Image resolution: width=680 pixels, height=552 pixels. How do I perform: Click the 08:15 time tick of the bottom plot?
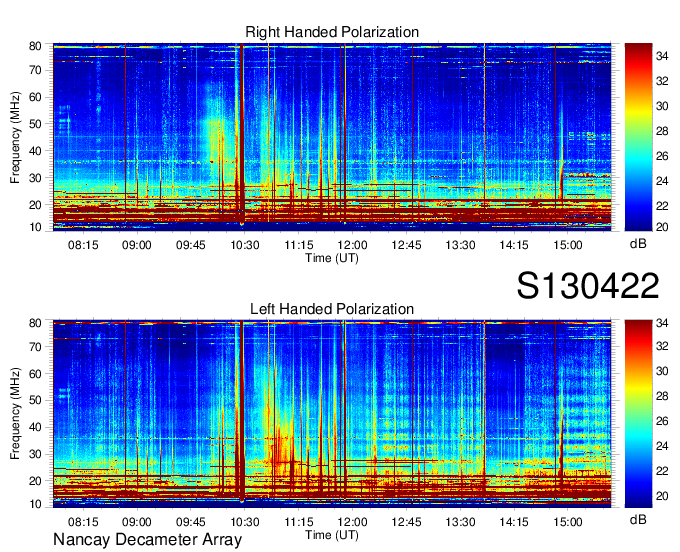click(x=83, y=522)
